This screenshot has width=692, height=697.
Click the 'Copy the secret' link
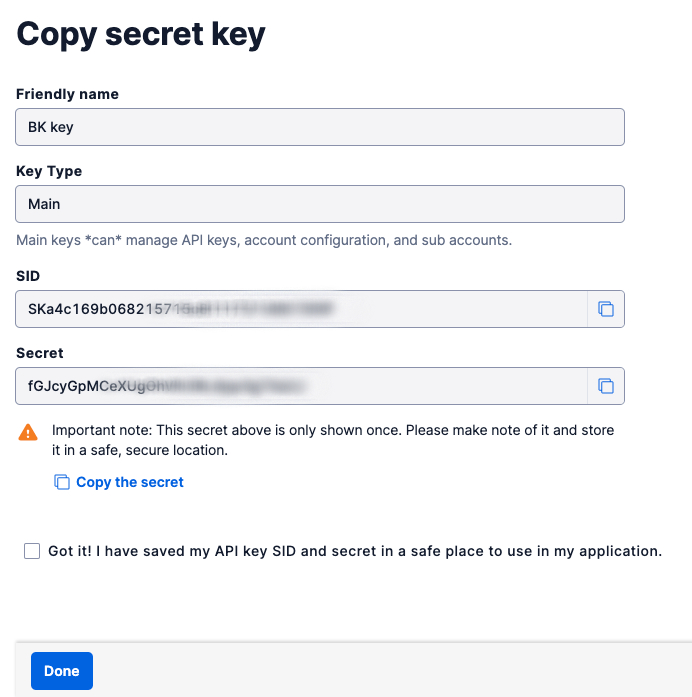tap(130, 482)
